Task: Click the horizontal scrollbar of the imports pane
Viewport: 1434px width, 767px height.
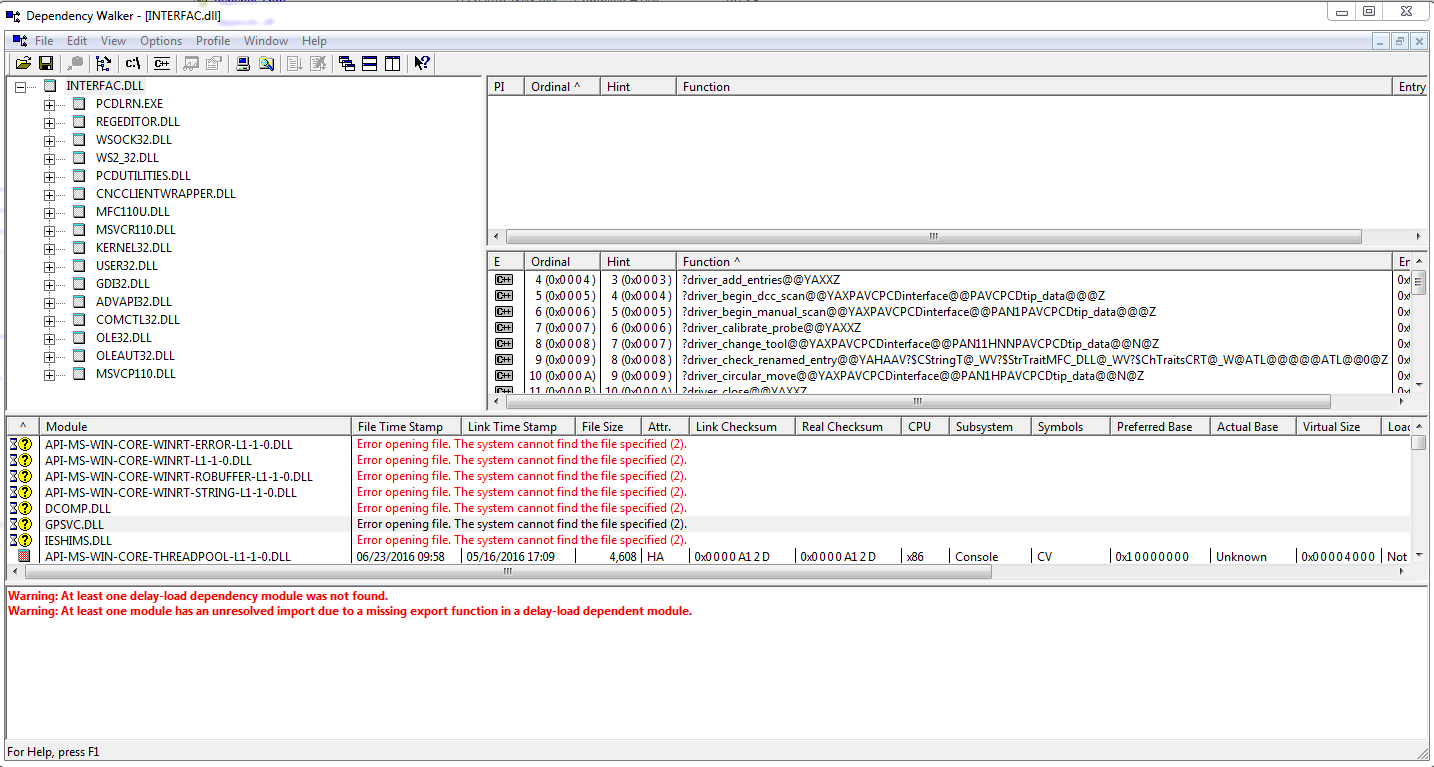Action: point(933,237)
